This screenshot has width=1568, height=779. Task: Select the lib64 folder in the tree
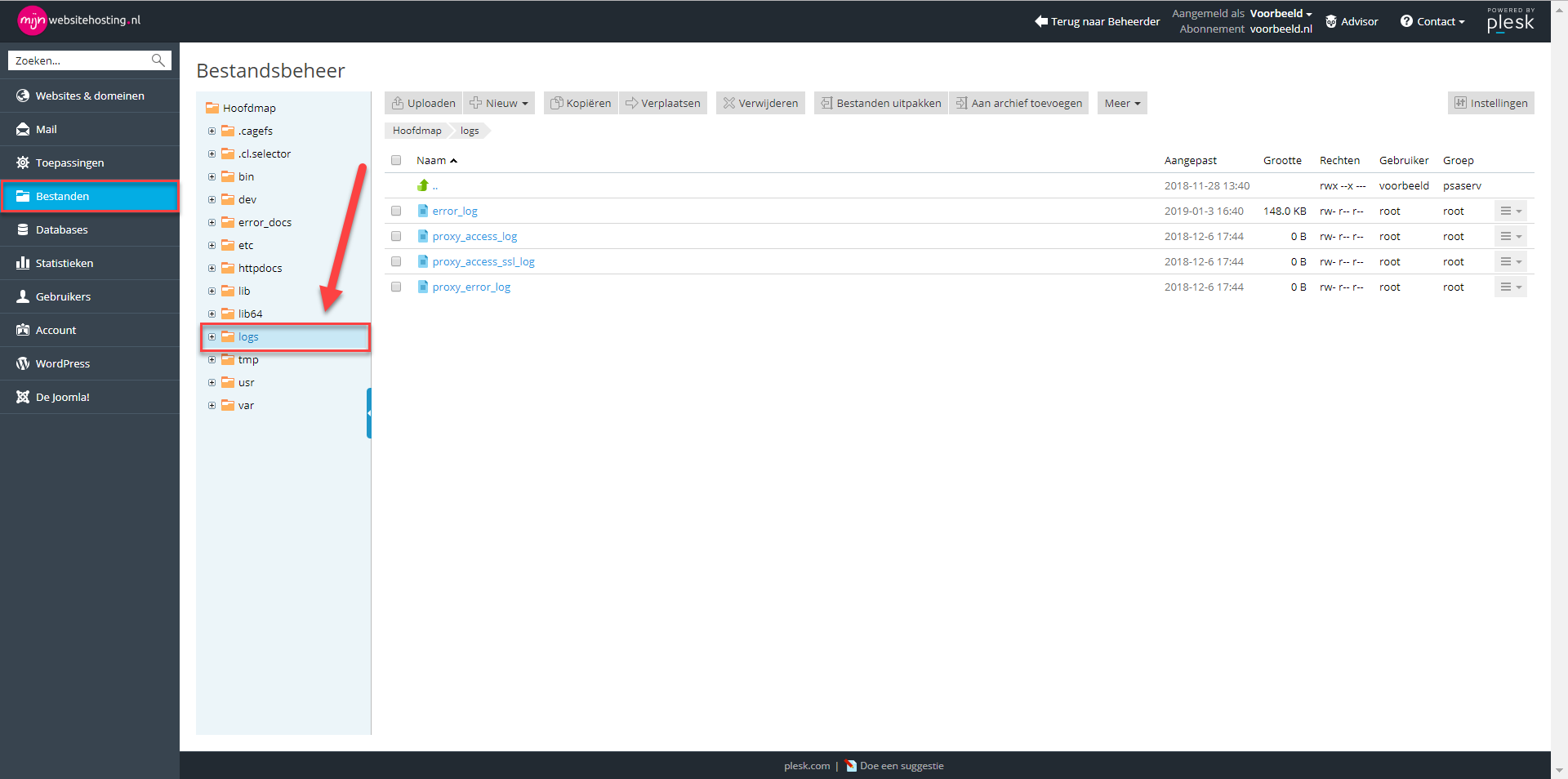click(250, 314)
